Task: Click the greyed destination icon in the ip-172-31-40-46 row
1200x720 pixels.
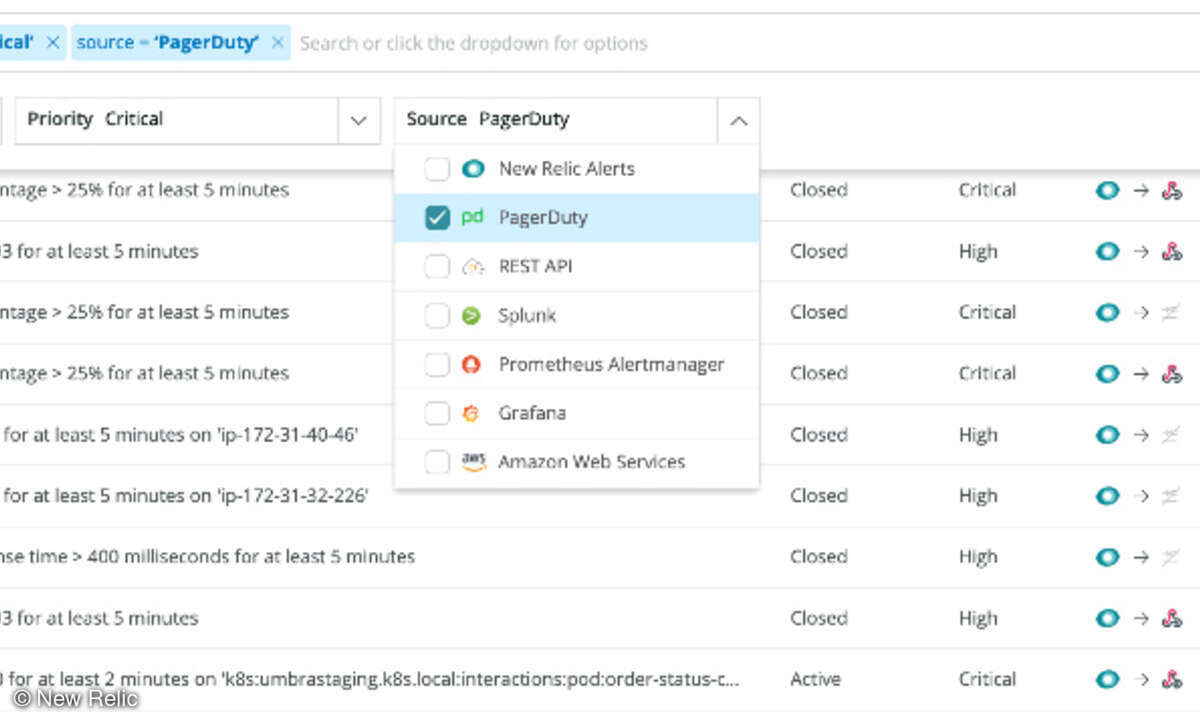Action: click(1171, 435)
